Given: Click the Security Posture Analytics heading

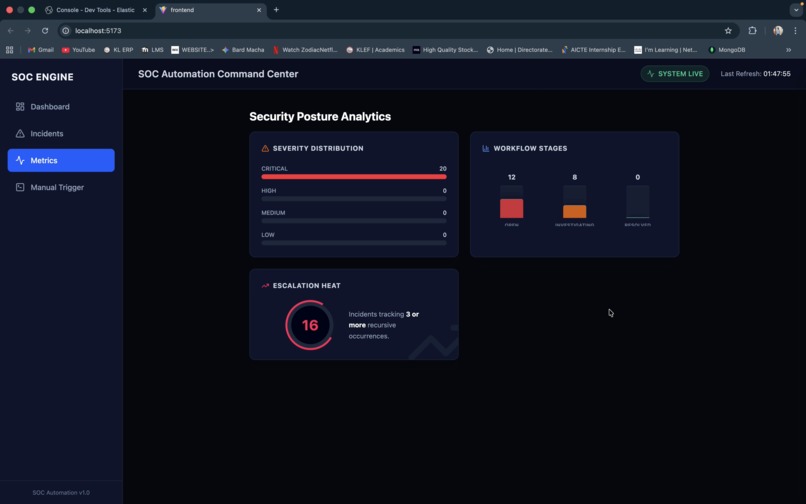Looking at the screenshot, I should point(320,117).
